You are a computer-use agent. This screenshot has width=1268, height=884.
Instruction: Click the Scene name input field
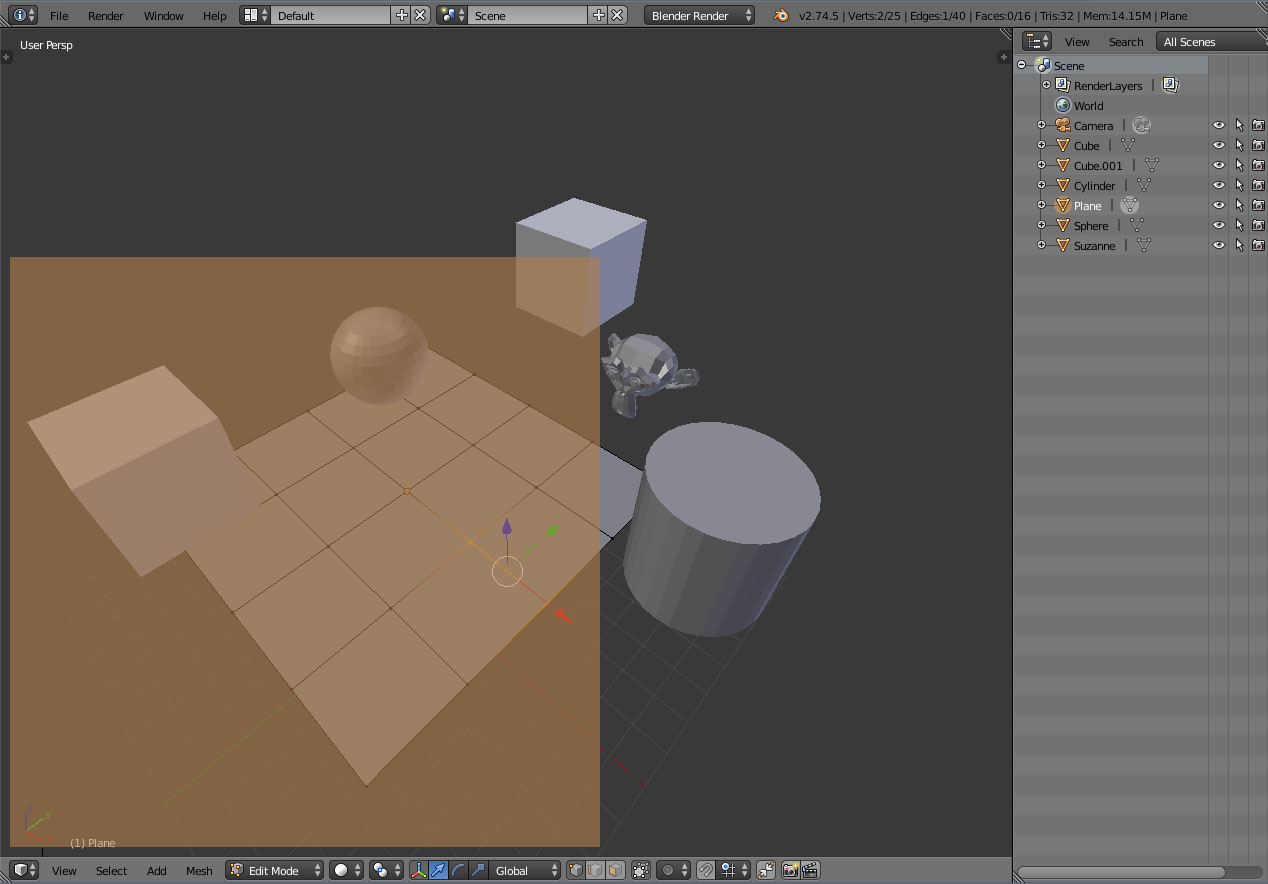(528, 15)
